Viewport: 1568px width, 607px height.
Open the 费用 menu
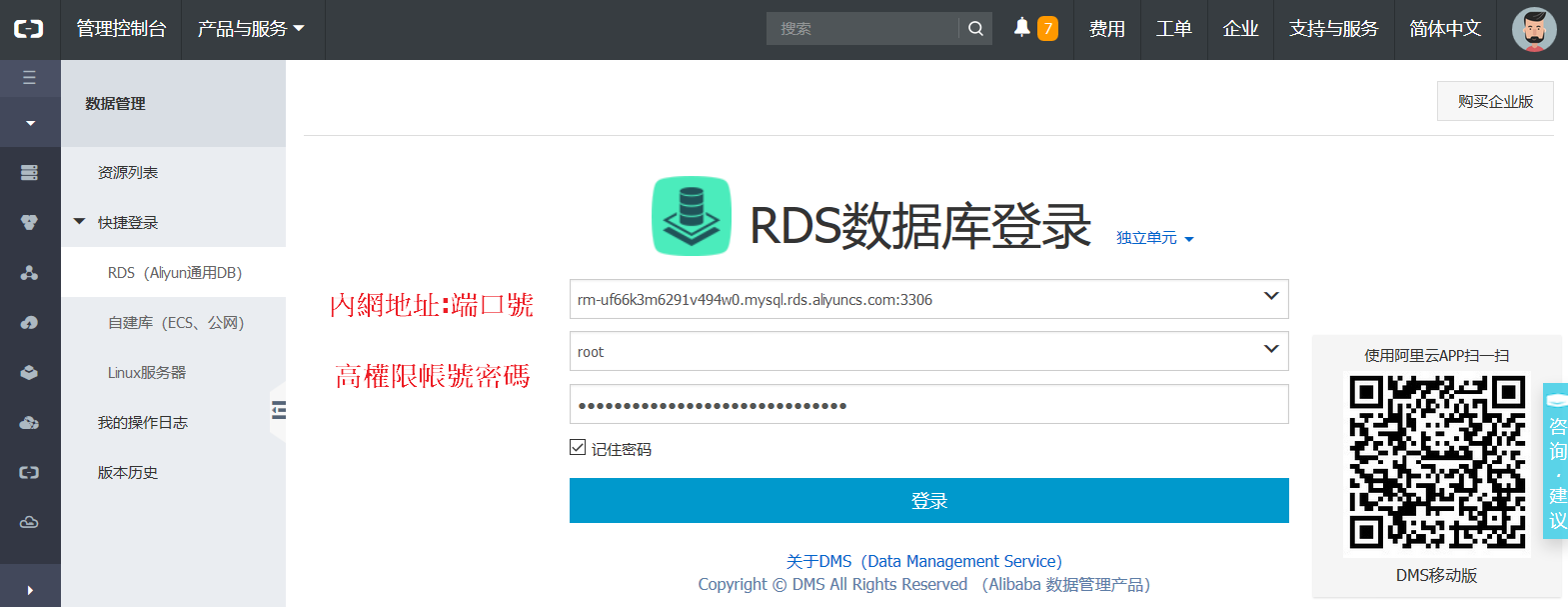coord(1107,29)
